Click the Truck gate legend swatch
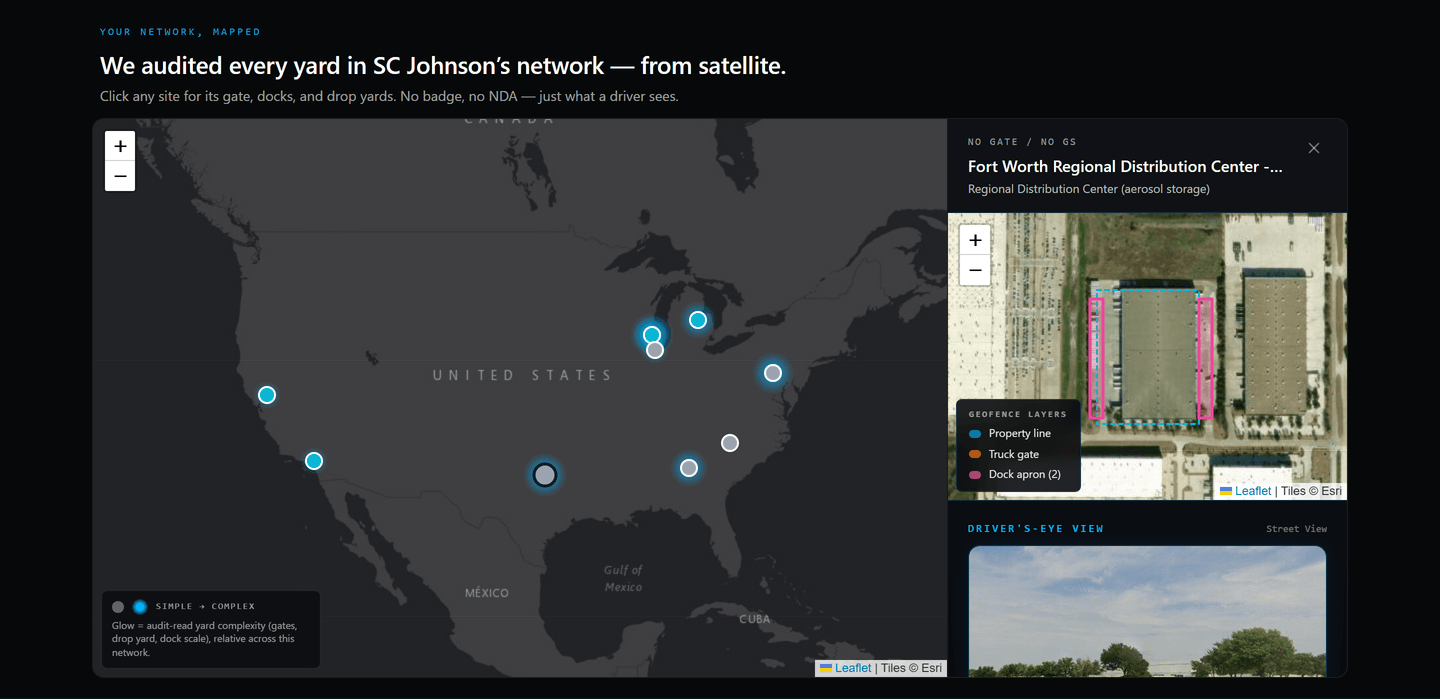 coord(975,454)
